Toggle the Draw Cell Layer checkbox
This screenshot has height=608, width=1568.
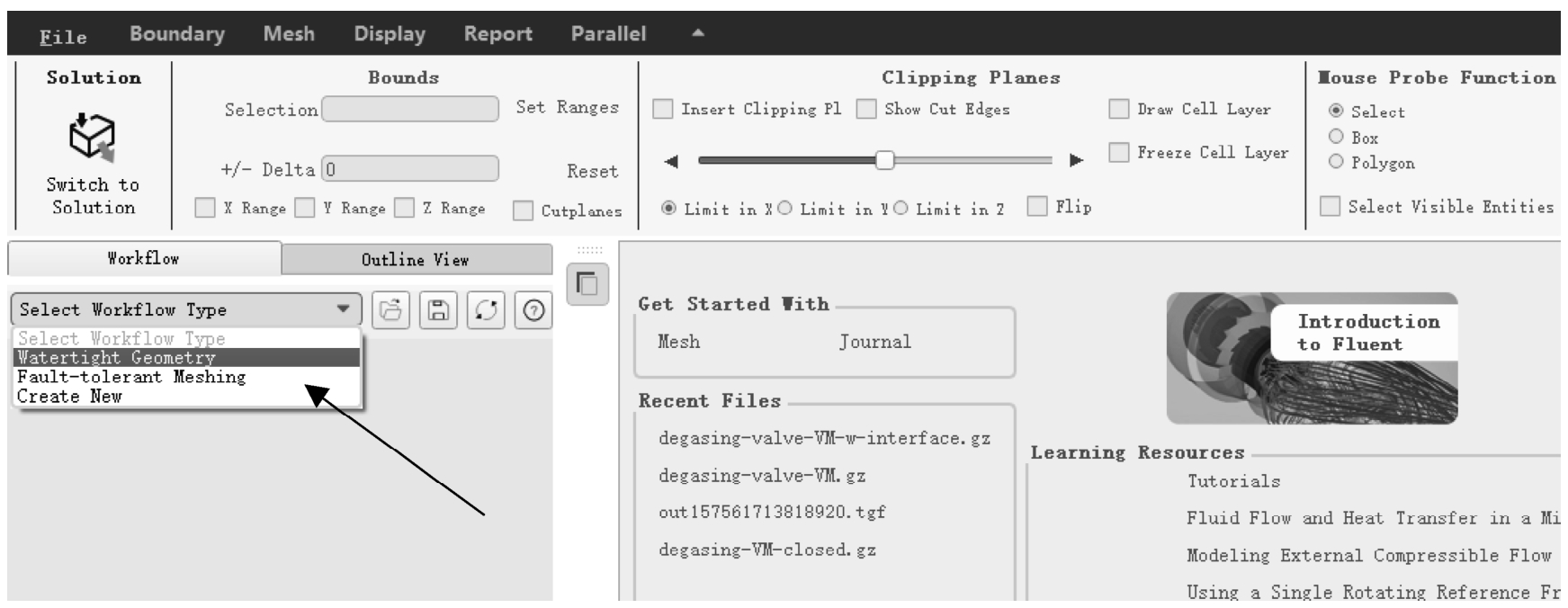(x=1118, y=109)
